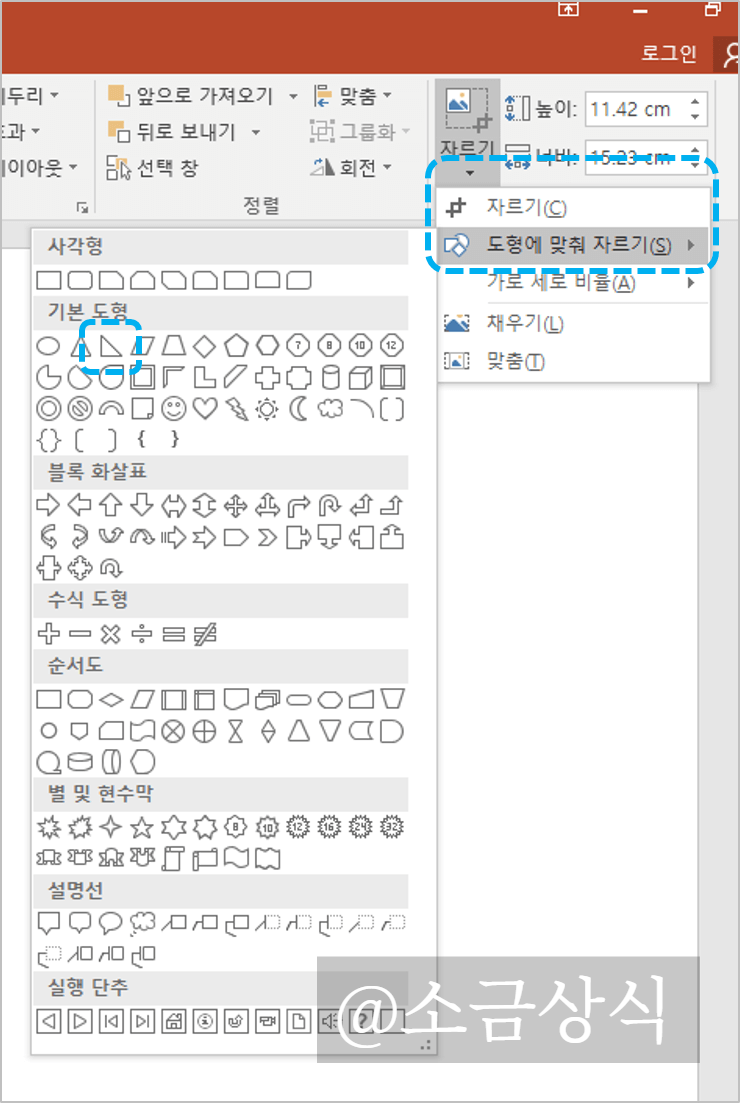The height and width of the screenshot is (1103, 740).
Task: Choose the no-symbol shape
Action: tap(79, 409)
